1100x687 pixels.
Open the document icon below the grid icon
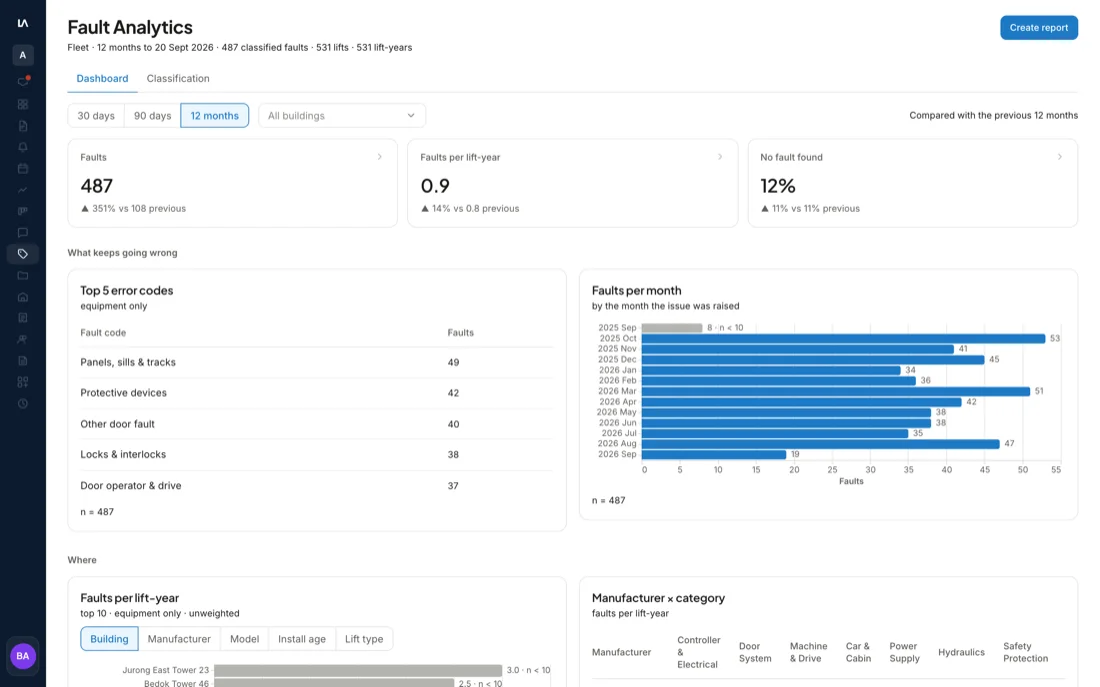(22, 126)
